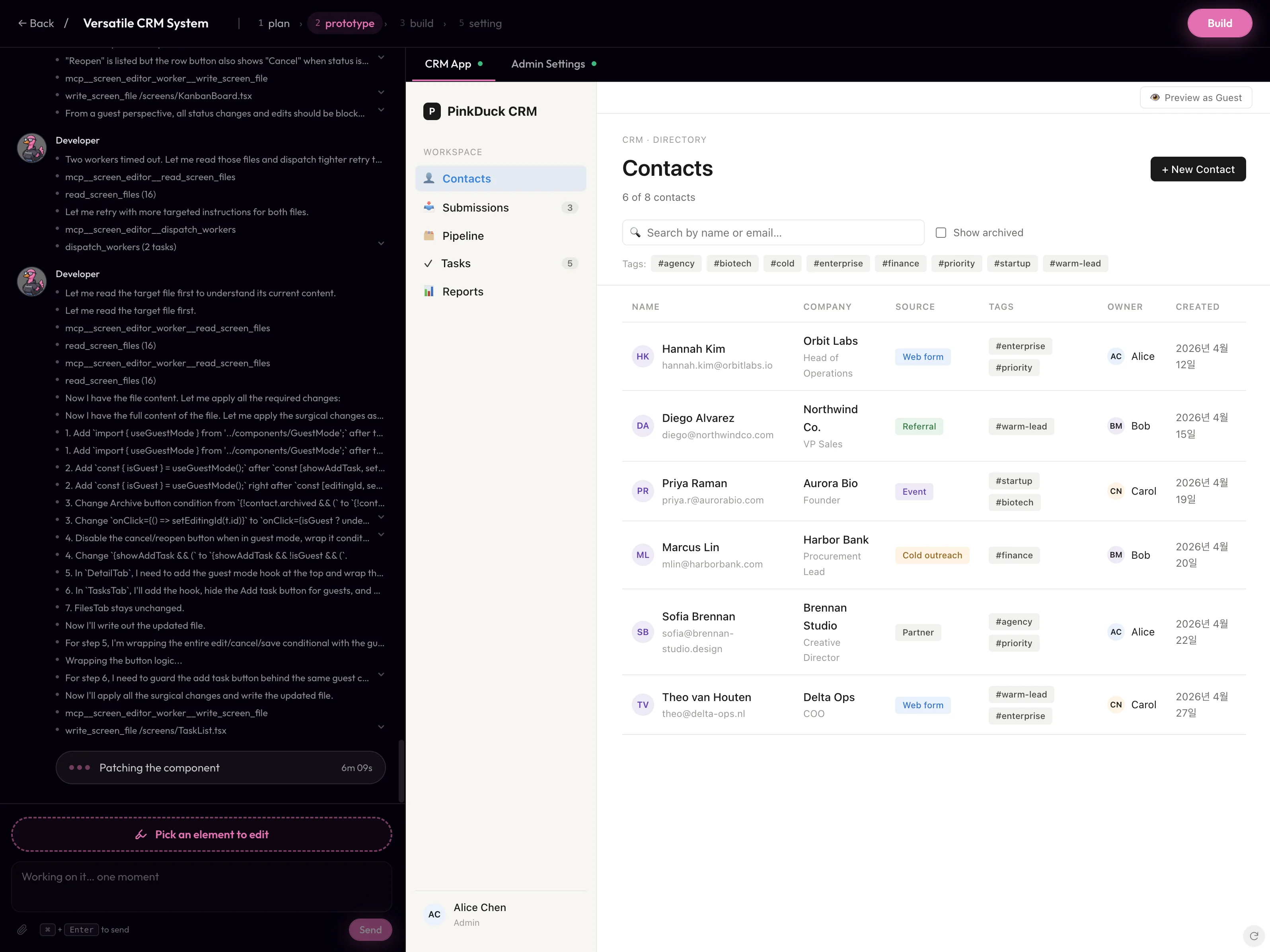
Task: Click the Developer duck avatar above 'Two workers timed out'
Action: [31, 148]
